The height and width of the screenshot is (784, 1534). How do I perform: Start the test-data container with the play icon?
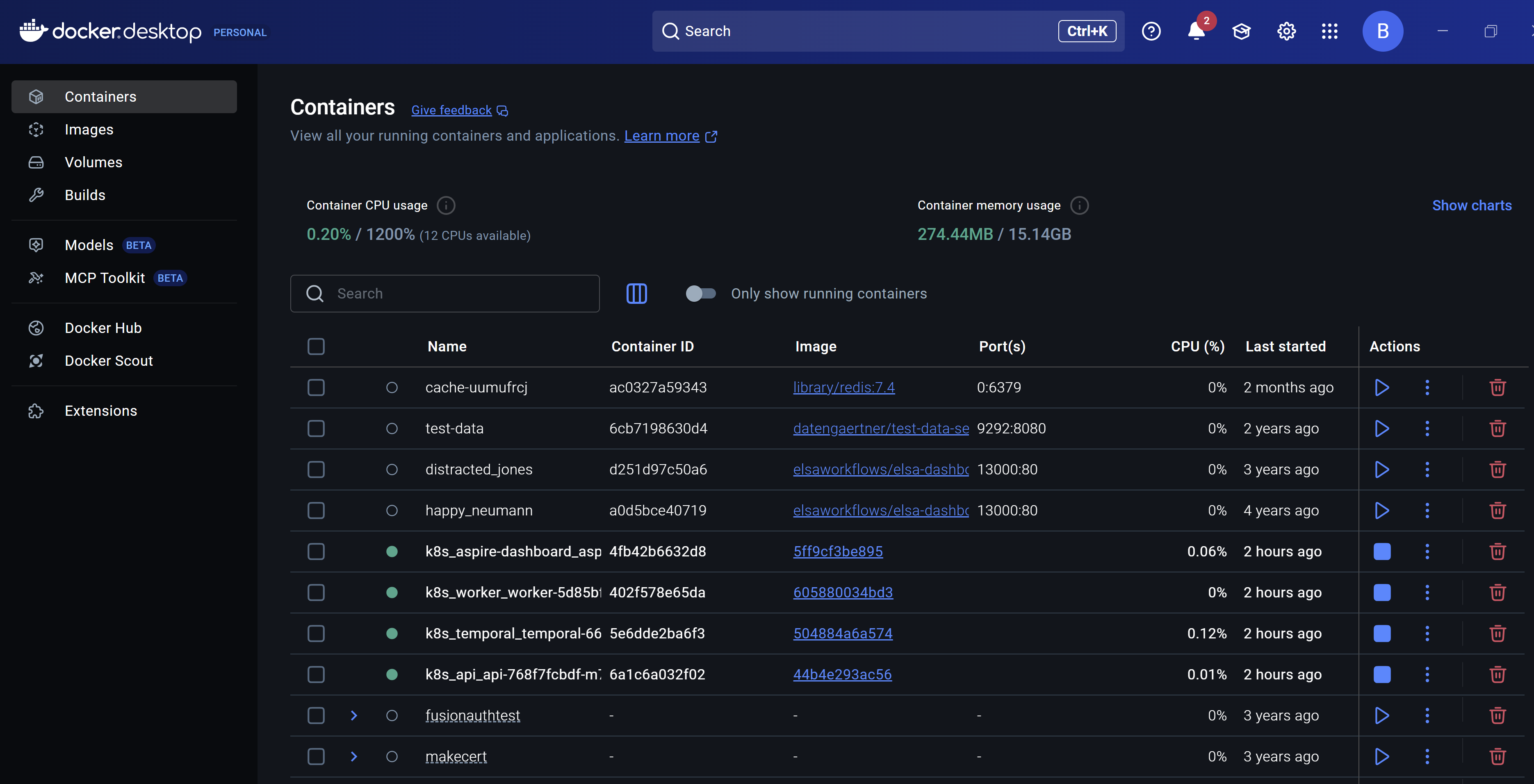(x=1381, y=428)
